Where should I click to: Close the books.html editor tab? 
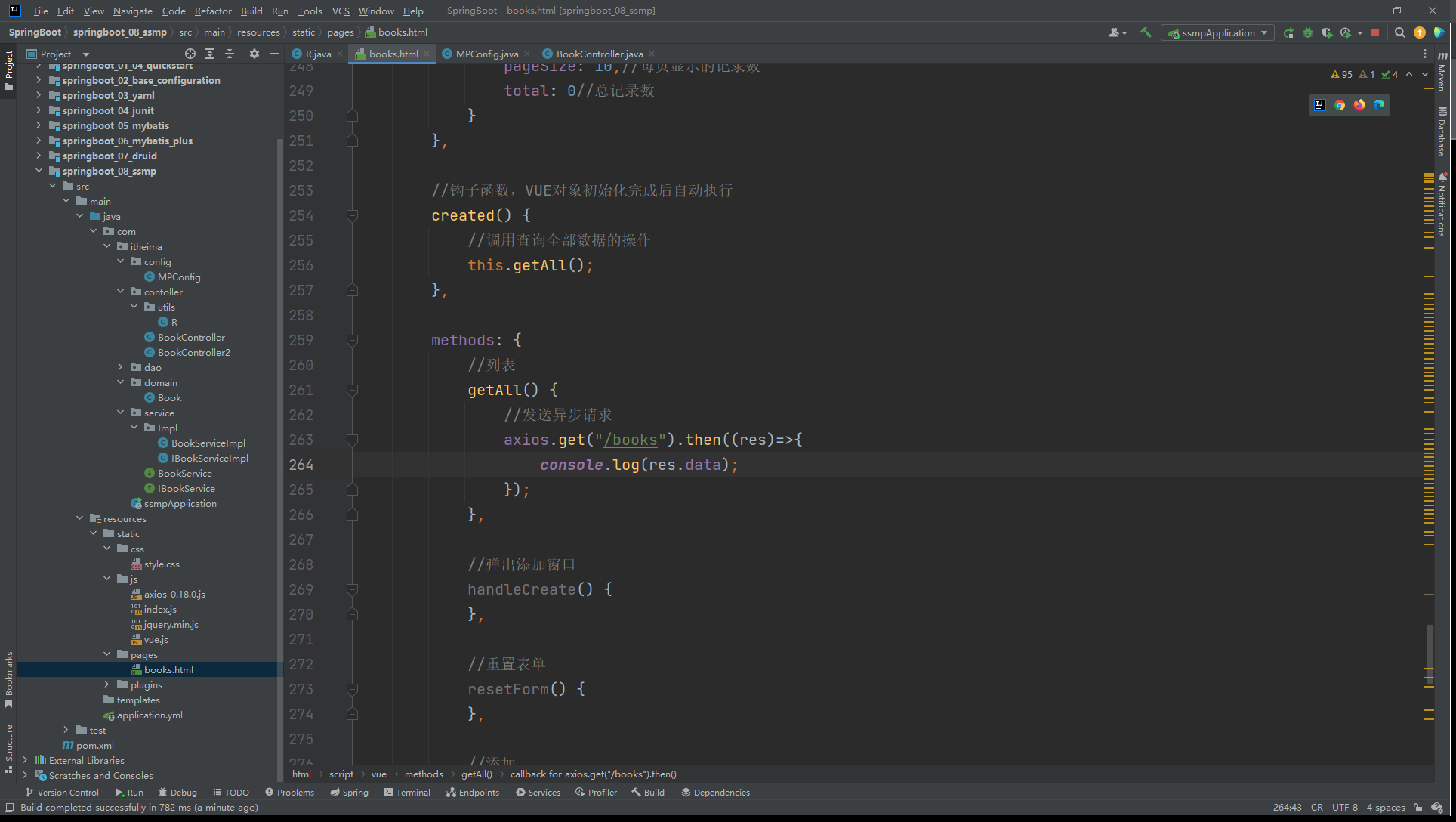click(427, 54)
